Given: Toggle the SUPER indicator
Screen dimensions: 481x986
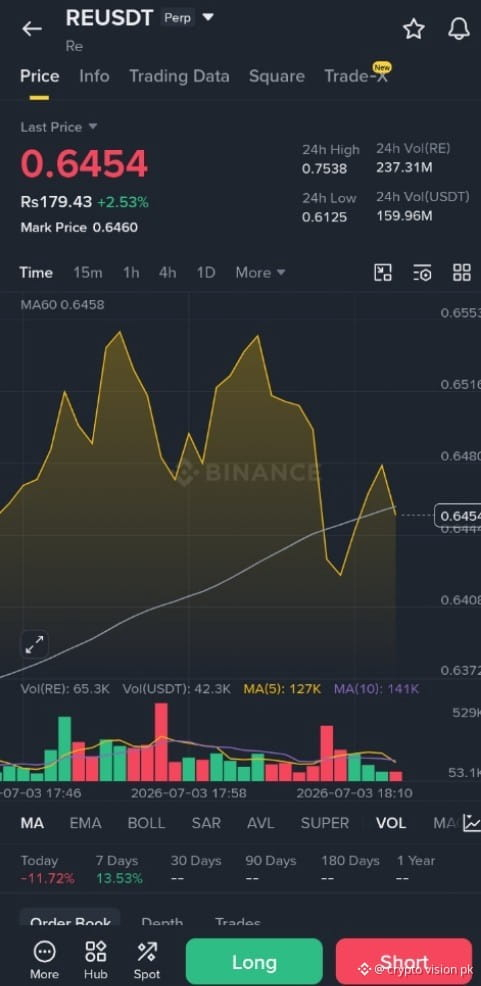Looking at the screenshot, I should 325,823.
